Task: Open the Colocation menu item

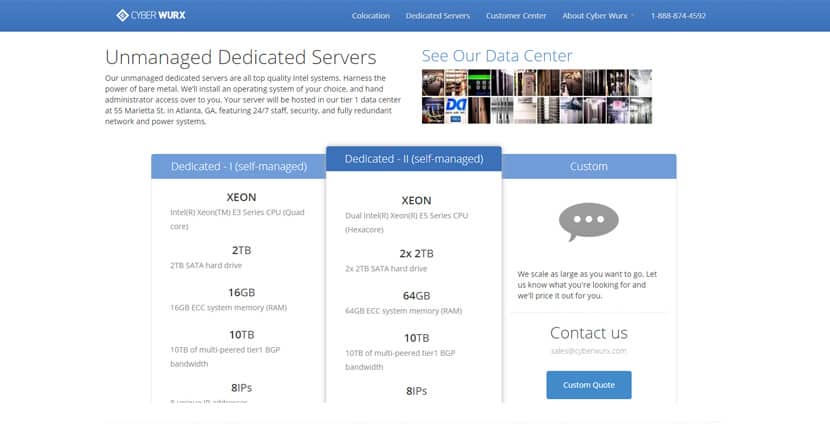Action: tap(371, 16)
